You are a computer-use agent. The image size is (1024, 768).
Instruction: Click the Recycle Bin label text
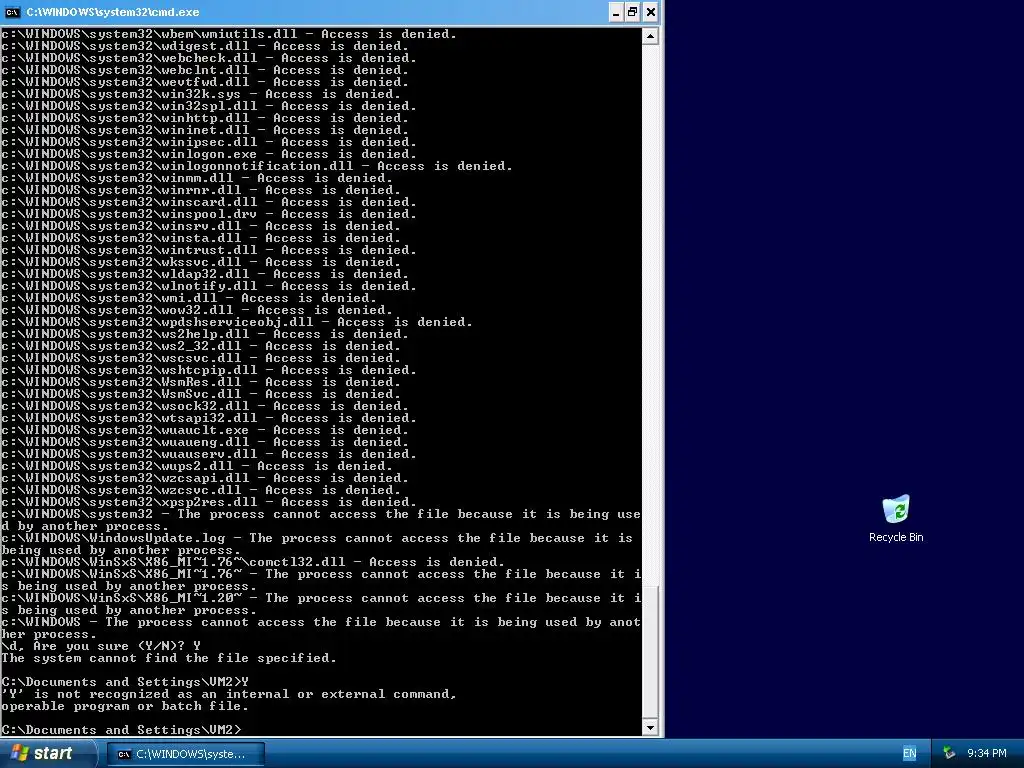(896, 537)
